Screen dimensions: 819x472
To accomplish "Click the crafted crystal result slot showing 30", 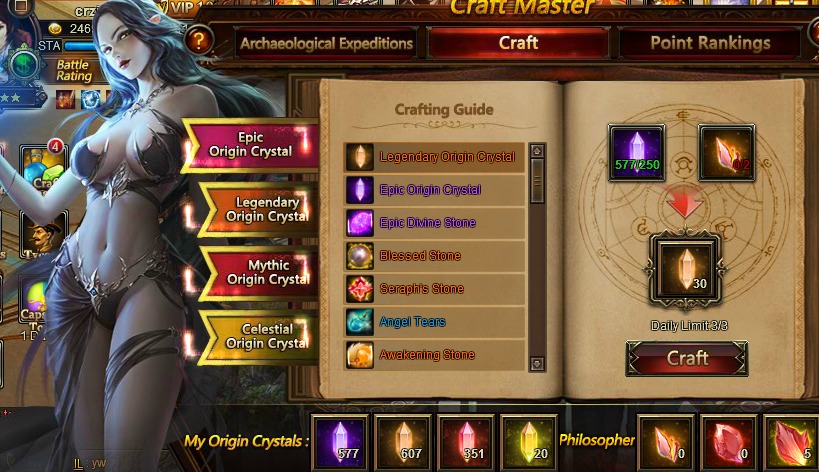I will click(x=685, y=269).
